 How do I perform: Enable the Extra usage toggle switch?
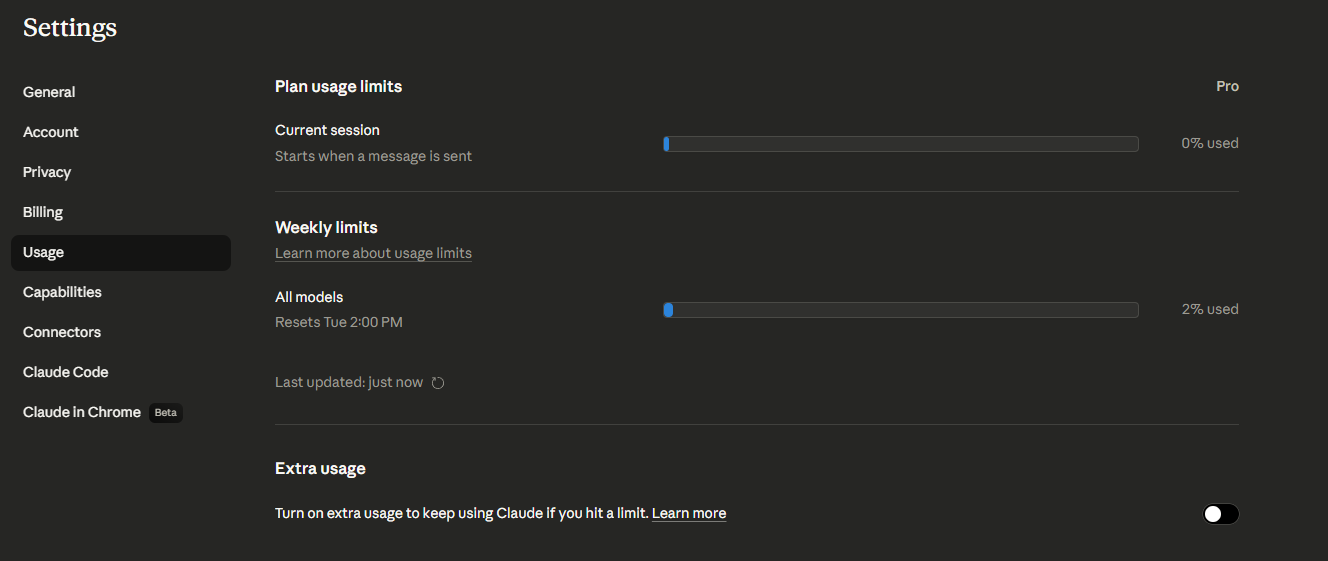tap(1221, 514)
